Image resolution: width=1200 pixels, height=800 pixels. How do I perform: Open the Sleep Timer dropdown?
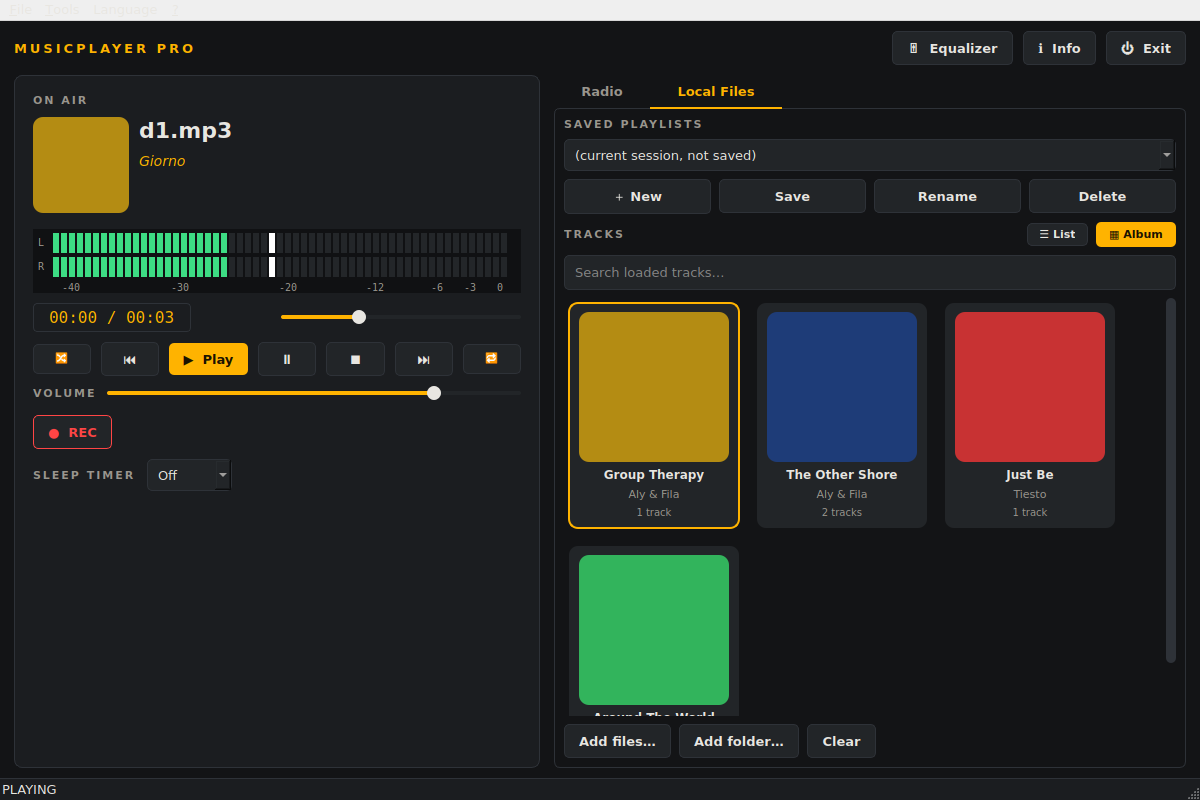[189, 475]
